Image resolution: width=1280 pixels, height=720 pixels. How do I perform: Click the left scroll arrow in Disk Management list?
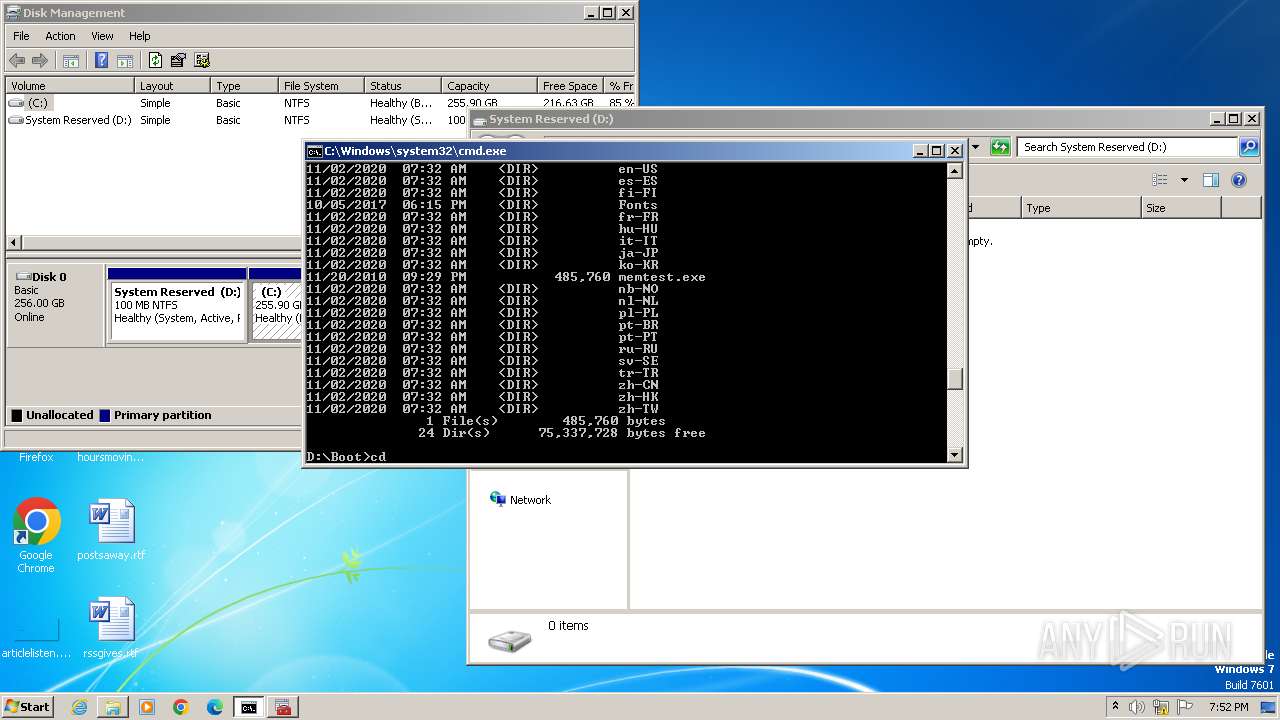click(14, 243)
